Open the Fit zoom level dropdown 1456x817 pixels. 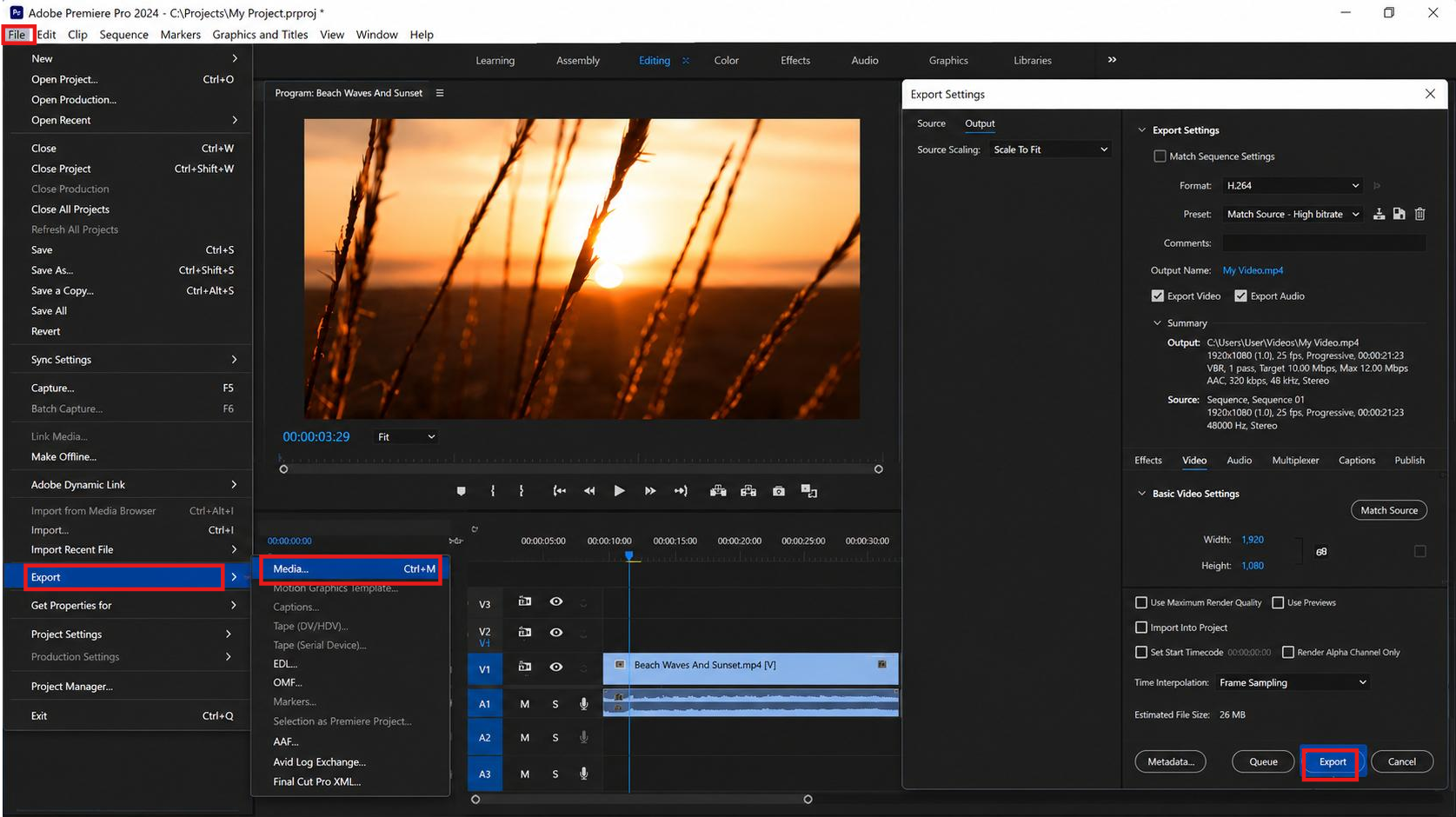(406, 437)
